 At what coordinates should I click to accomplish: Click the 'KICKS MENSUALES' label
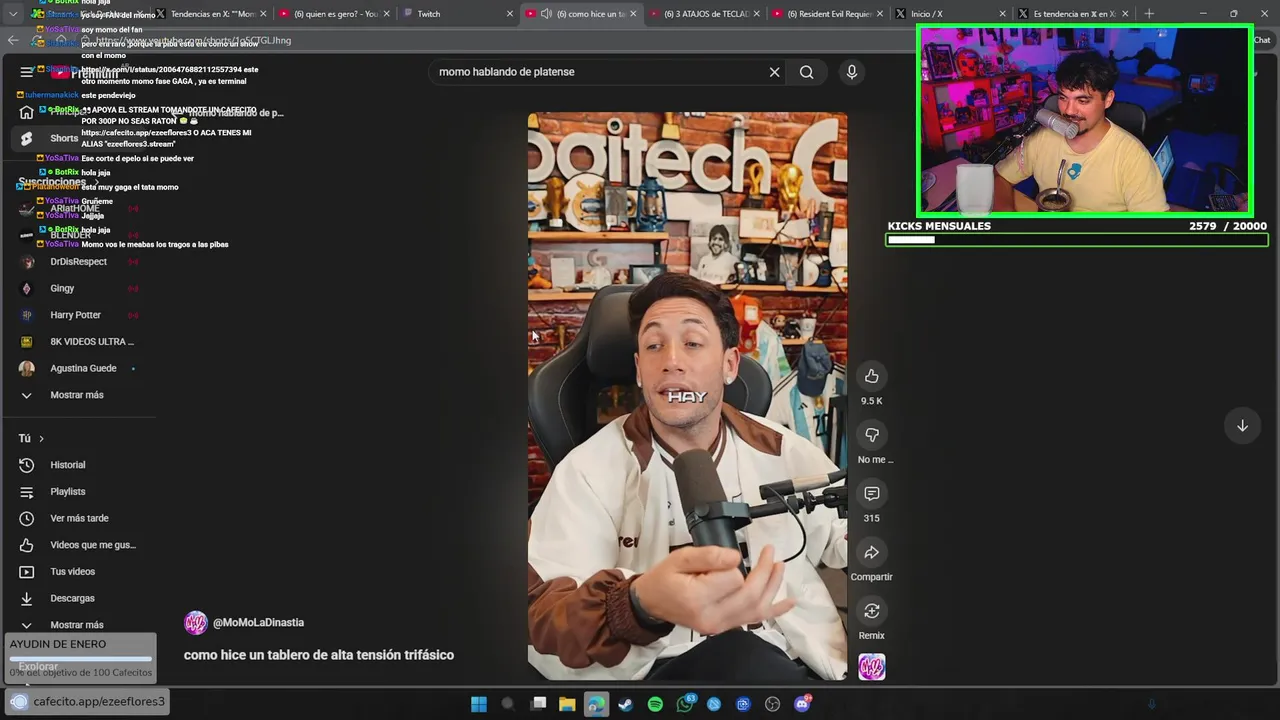point(939,226)
